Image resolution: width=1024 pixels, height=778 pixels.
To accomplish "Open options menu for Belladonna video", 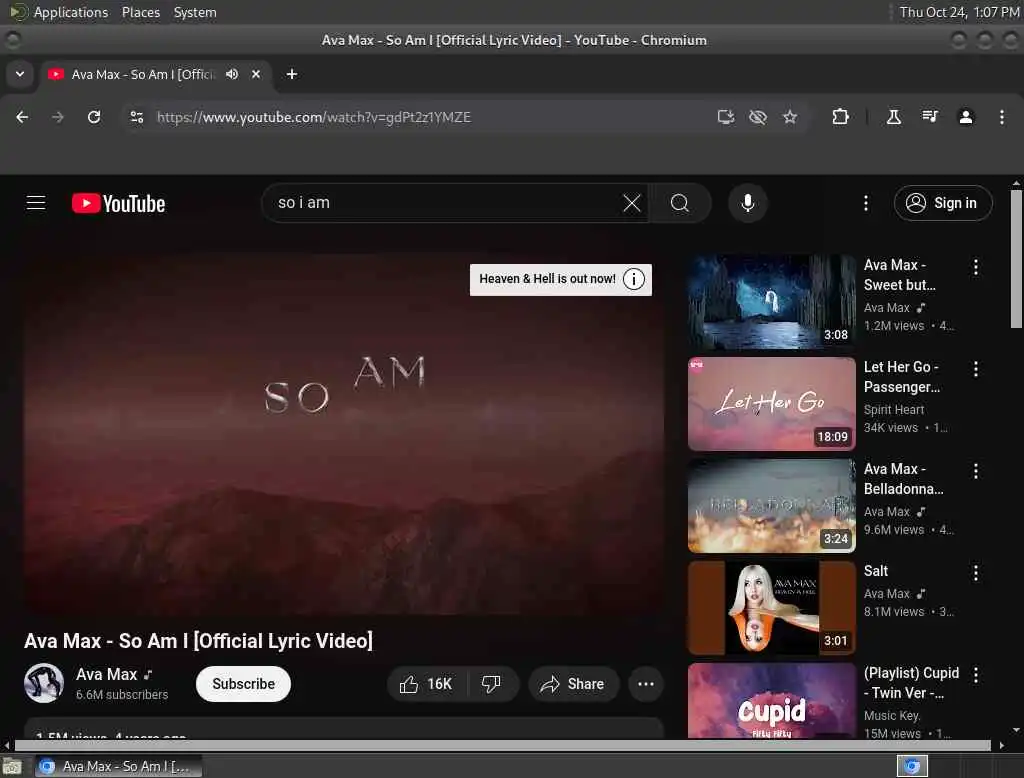I will [x=976, y=471].
